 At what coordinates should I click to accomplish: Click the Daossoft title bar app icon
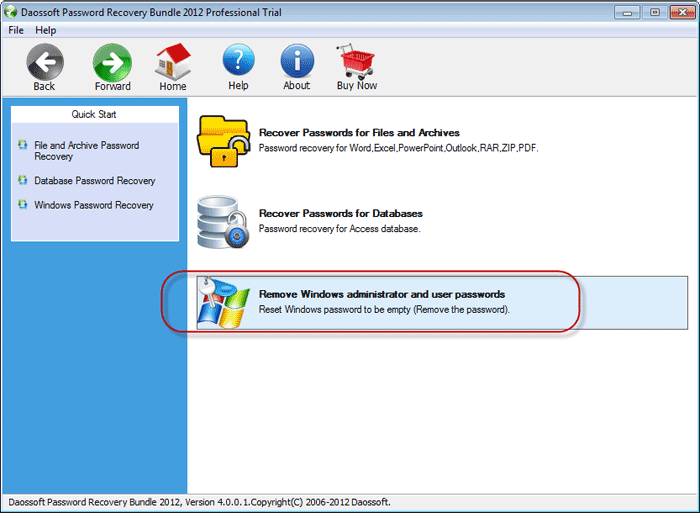10,12
